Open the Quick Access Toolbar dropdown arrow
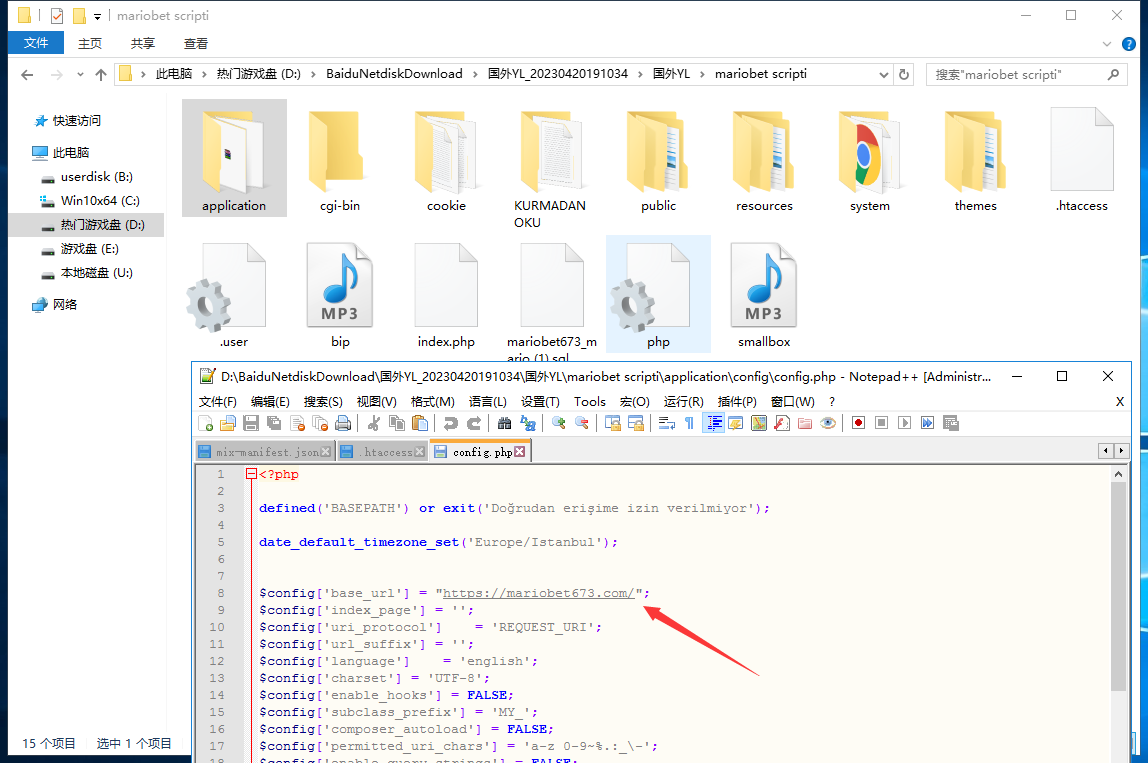Image resolution: width=1148 pixels, height=763 pixels. point(97,16)
